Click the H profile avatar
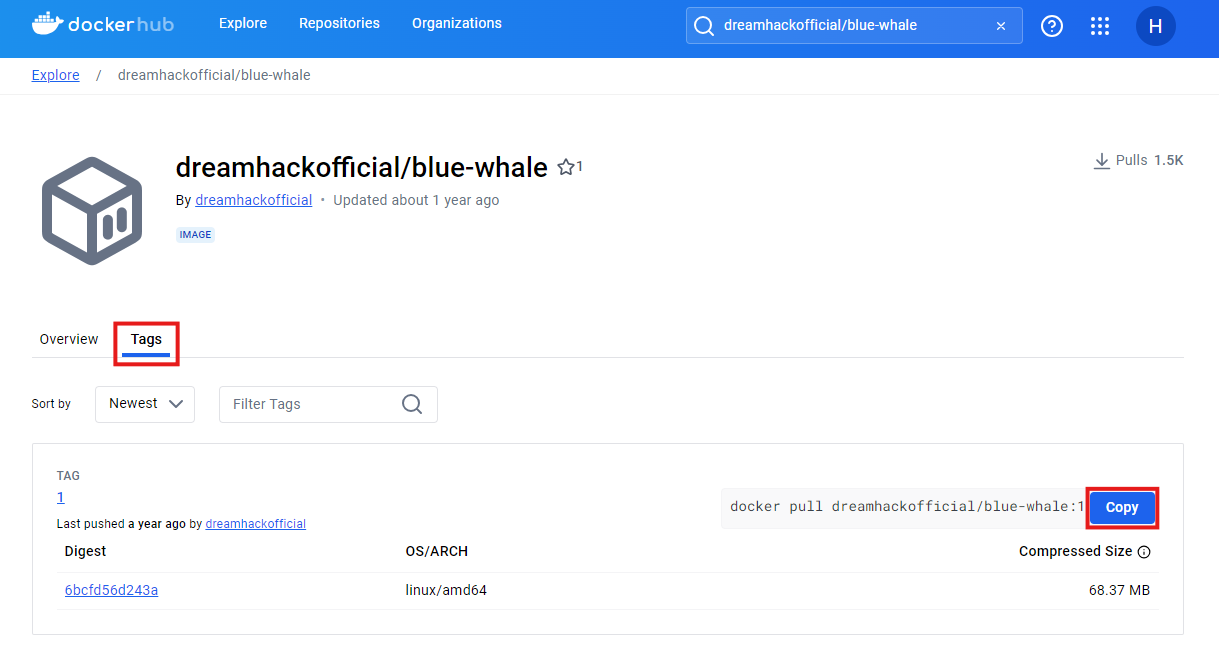Screen dimensions: 1219x660 click(1156, 26)
